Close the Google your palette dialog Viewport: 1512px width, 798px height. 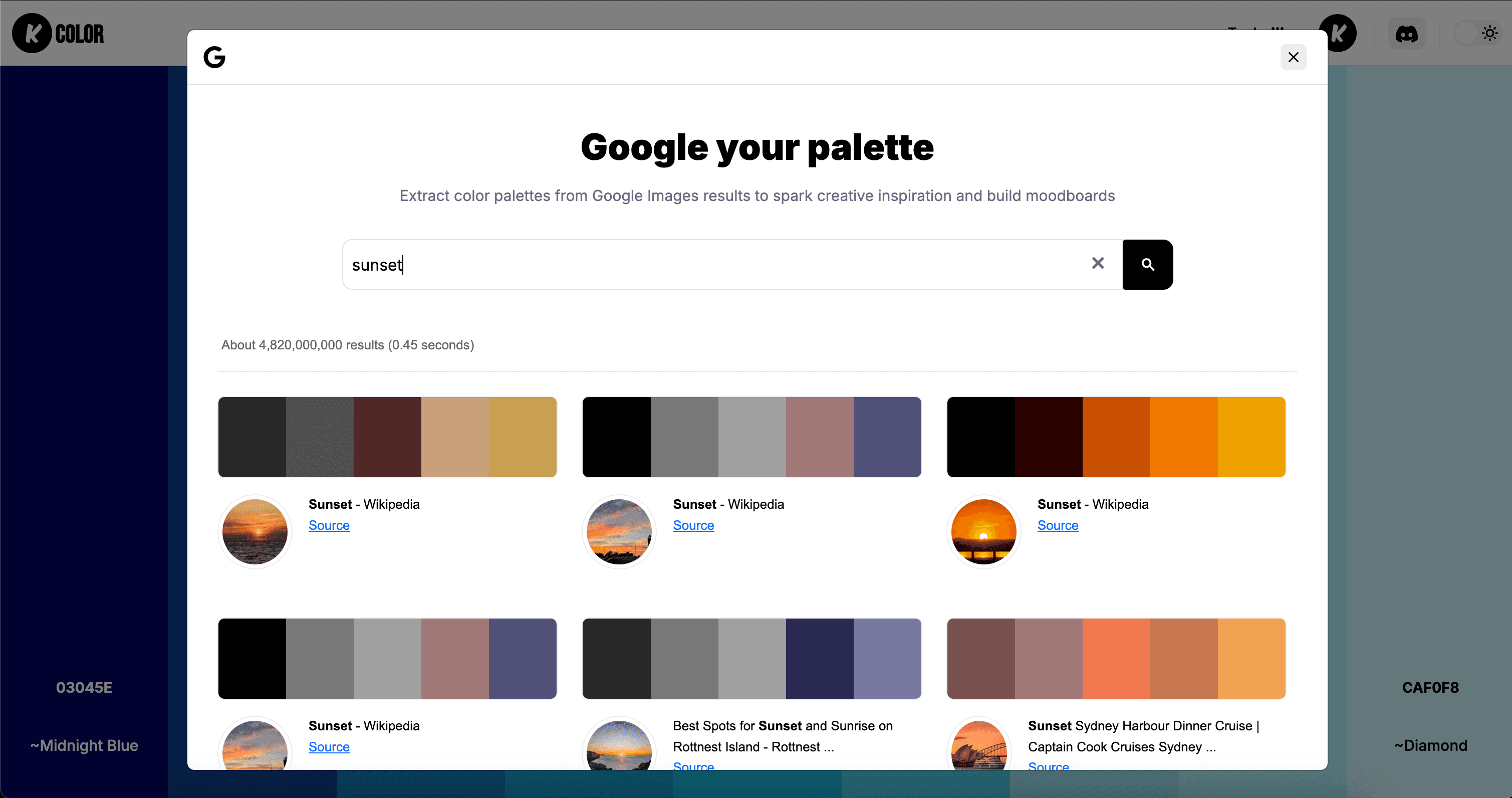pyautogui.click(x=1293, y=57)
